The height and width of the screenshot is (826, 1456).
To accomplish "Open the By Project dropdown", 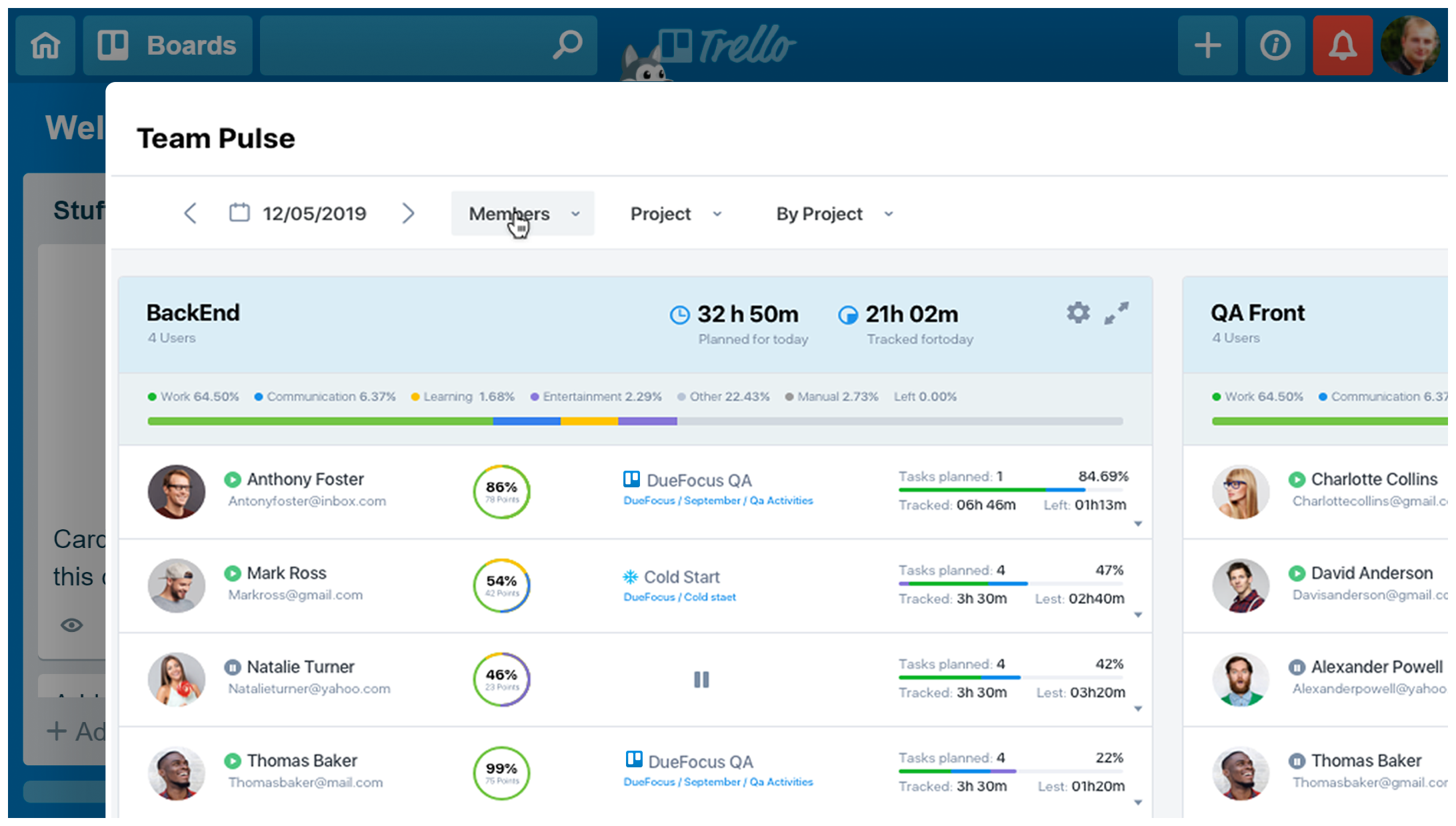I will [x=834, y=214].
